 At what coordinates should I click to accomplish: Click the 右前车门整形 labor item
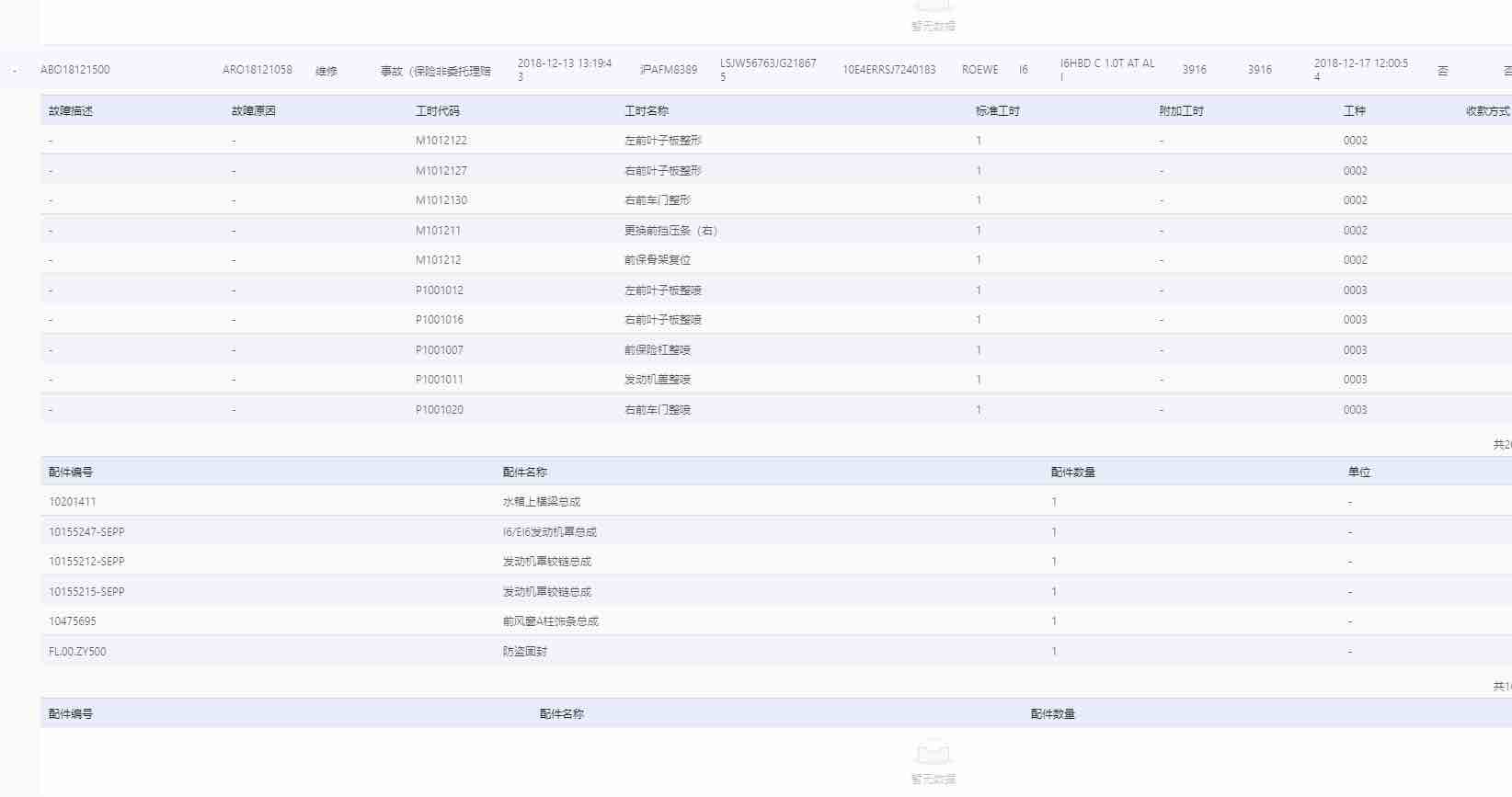coord(658,200)
